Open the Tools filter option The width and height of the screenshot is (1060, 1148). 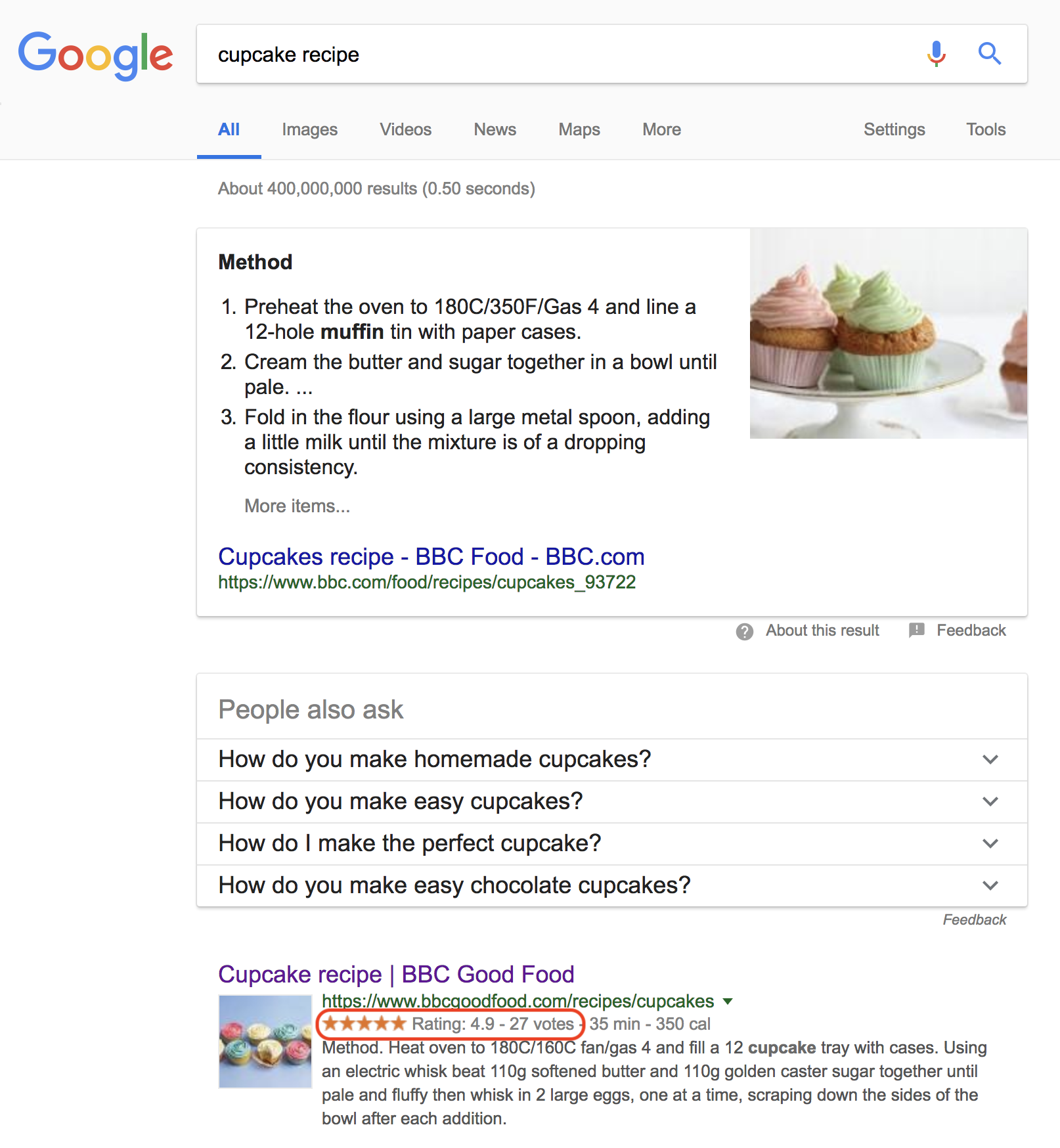coord(986,129)
